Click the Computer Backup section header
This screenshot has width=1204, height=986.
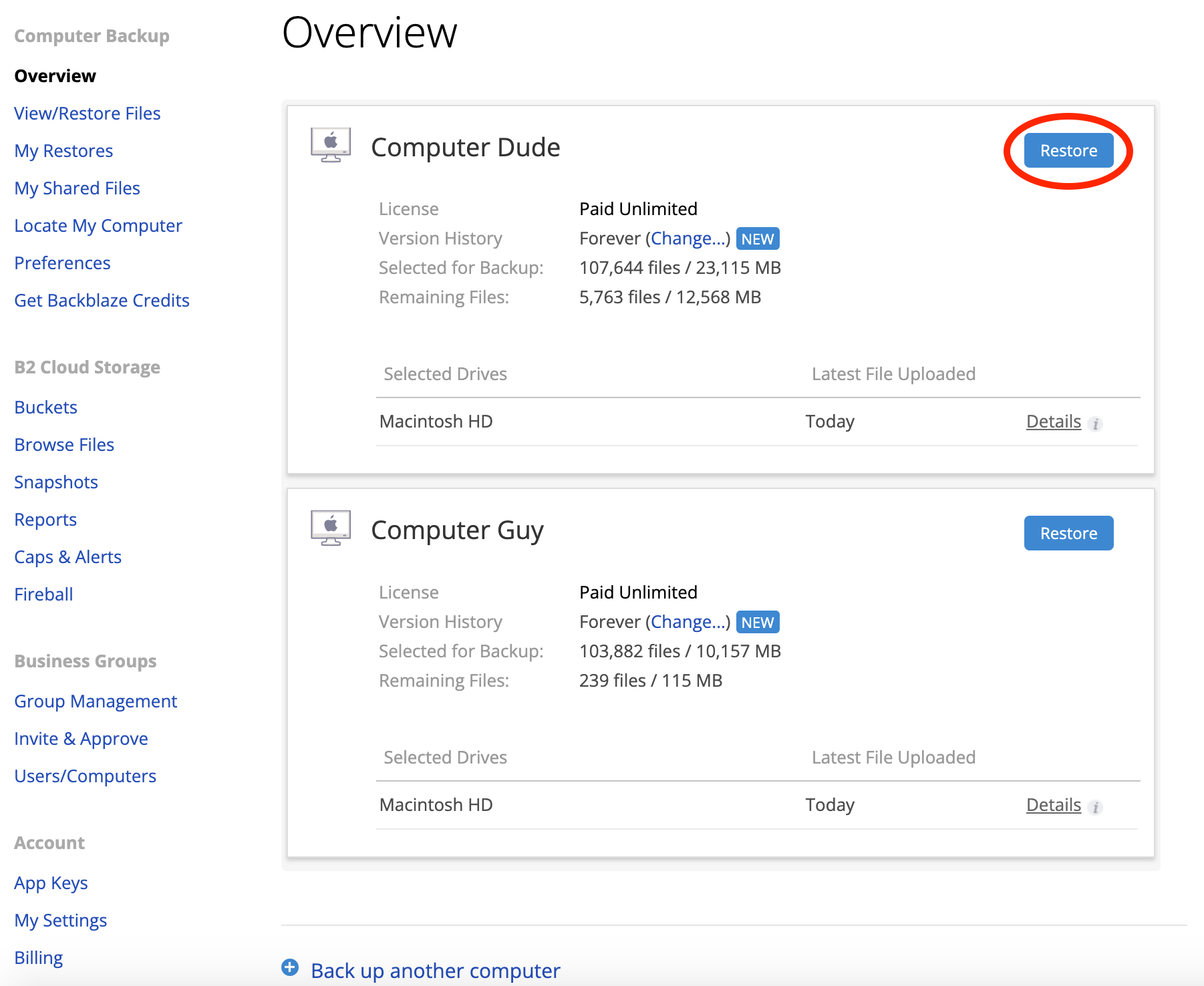click(x=92, y=36)
